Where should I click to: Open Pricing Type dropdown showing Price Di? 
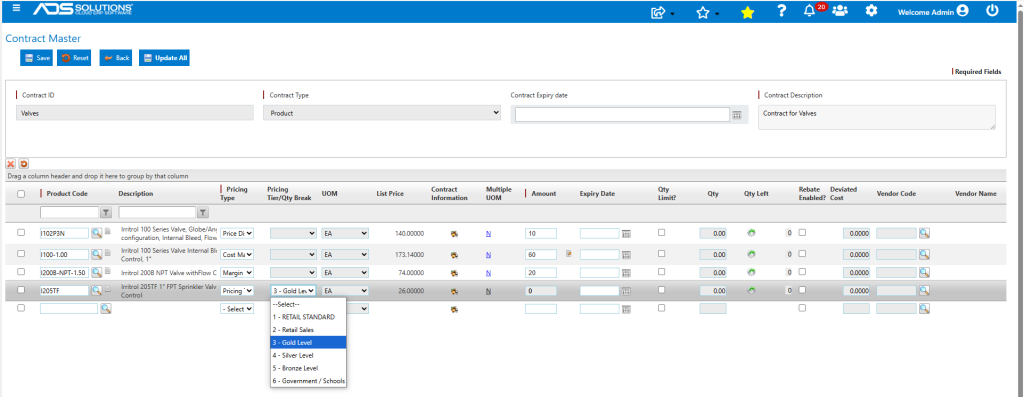pyautogui.click(x=237, y=233)
